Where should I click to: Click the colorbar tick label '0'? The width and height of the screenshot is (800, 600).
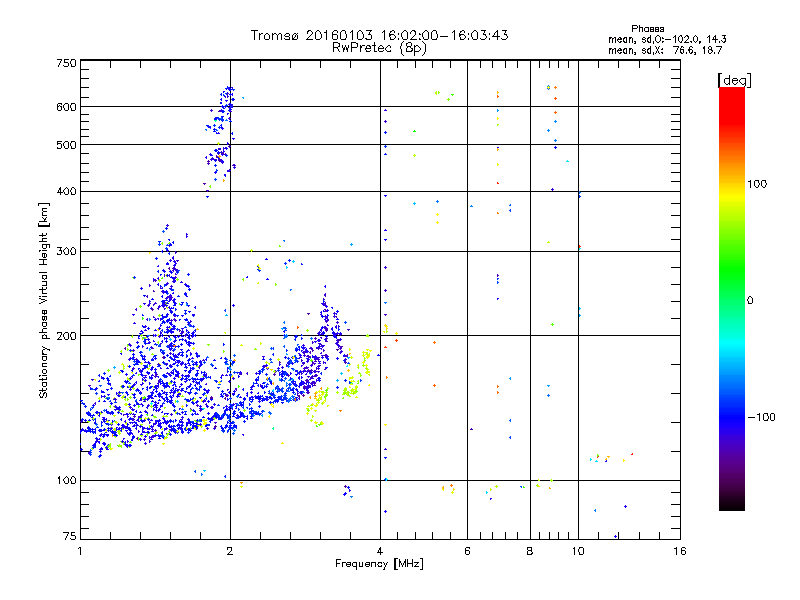(750, 300)
